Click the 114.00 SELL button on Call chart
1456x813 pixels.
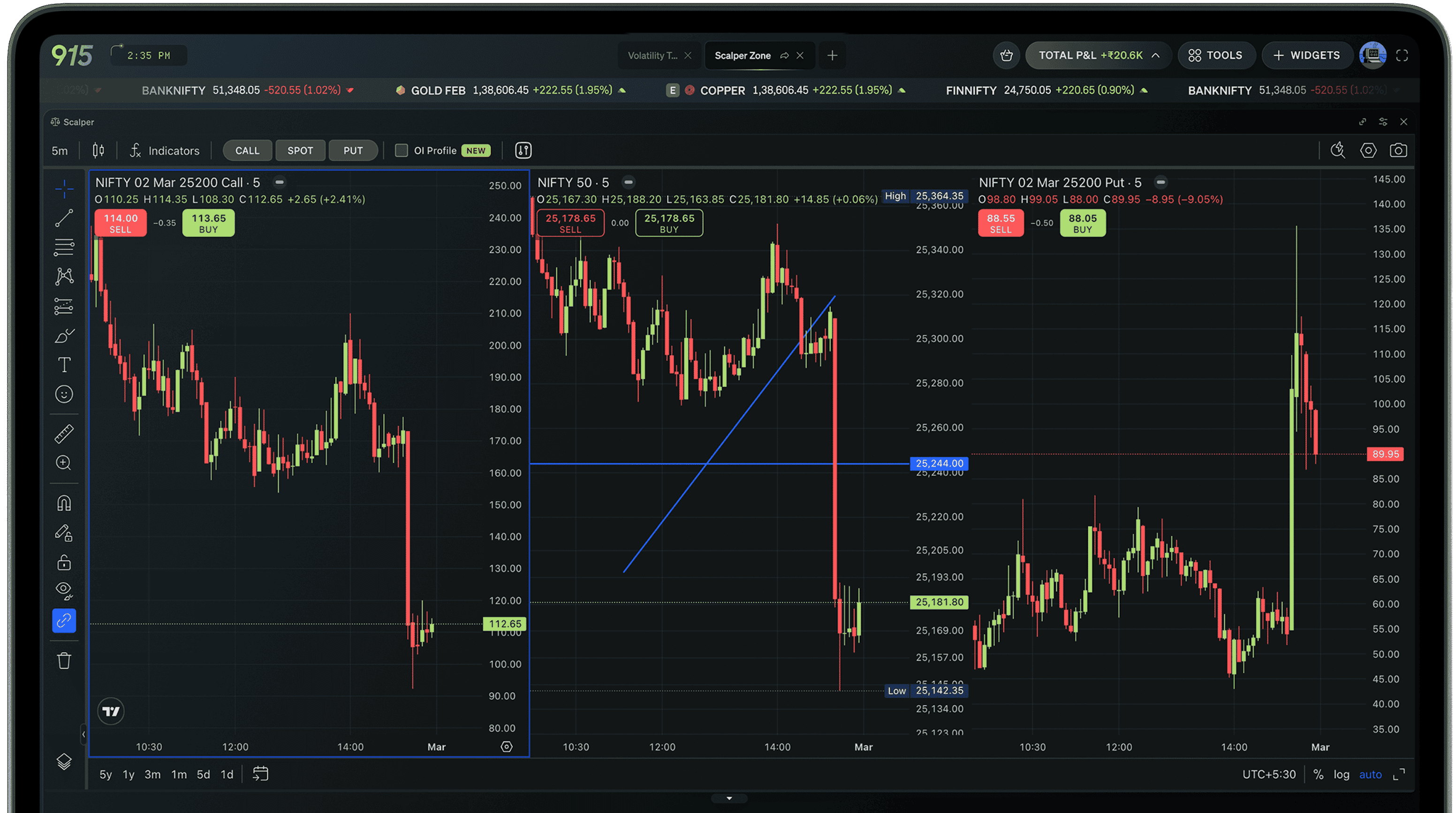[121, 223]
